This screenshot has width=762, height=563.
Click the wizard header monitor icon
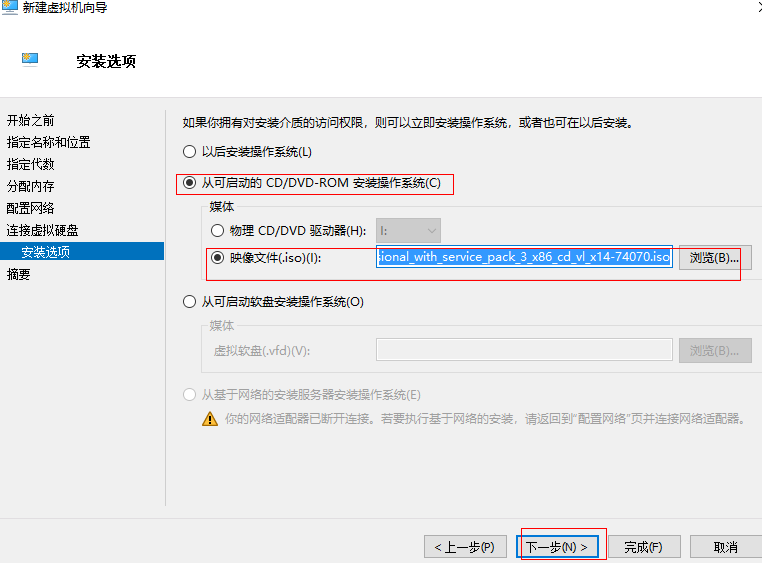coord(30,60)
